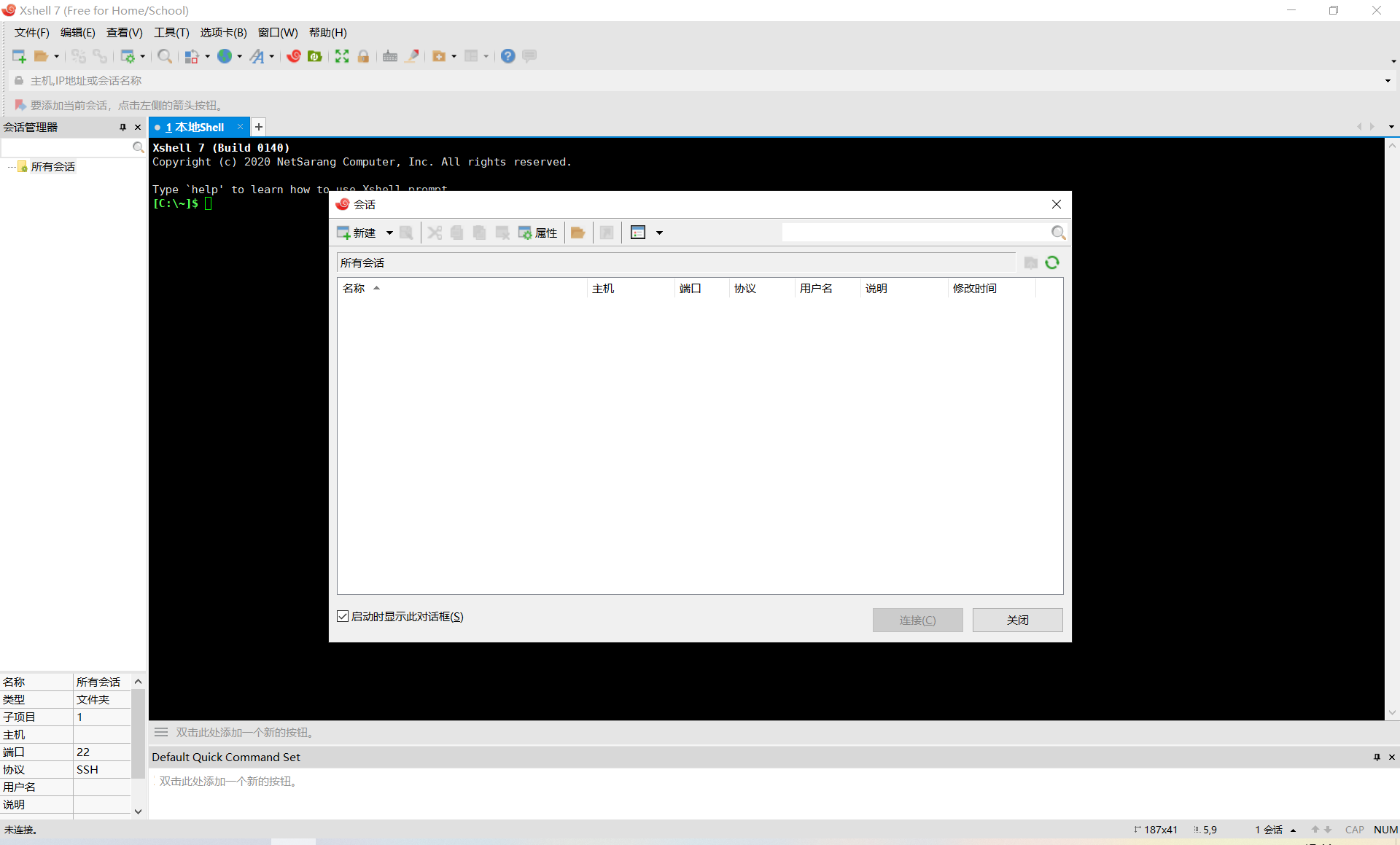The height and width of the screenshot is (845, 1400).
Task: Open dropdown arrow next to 新建 button
Action: click(x=389, y=233)
